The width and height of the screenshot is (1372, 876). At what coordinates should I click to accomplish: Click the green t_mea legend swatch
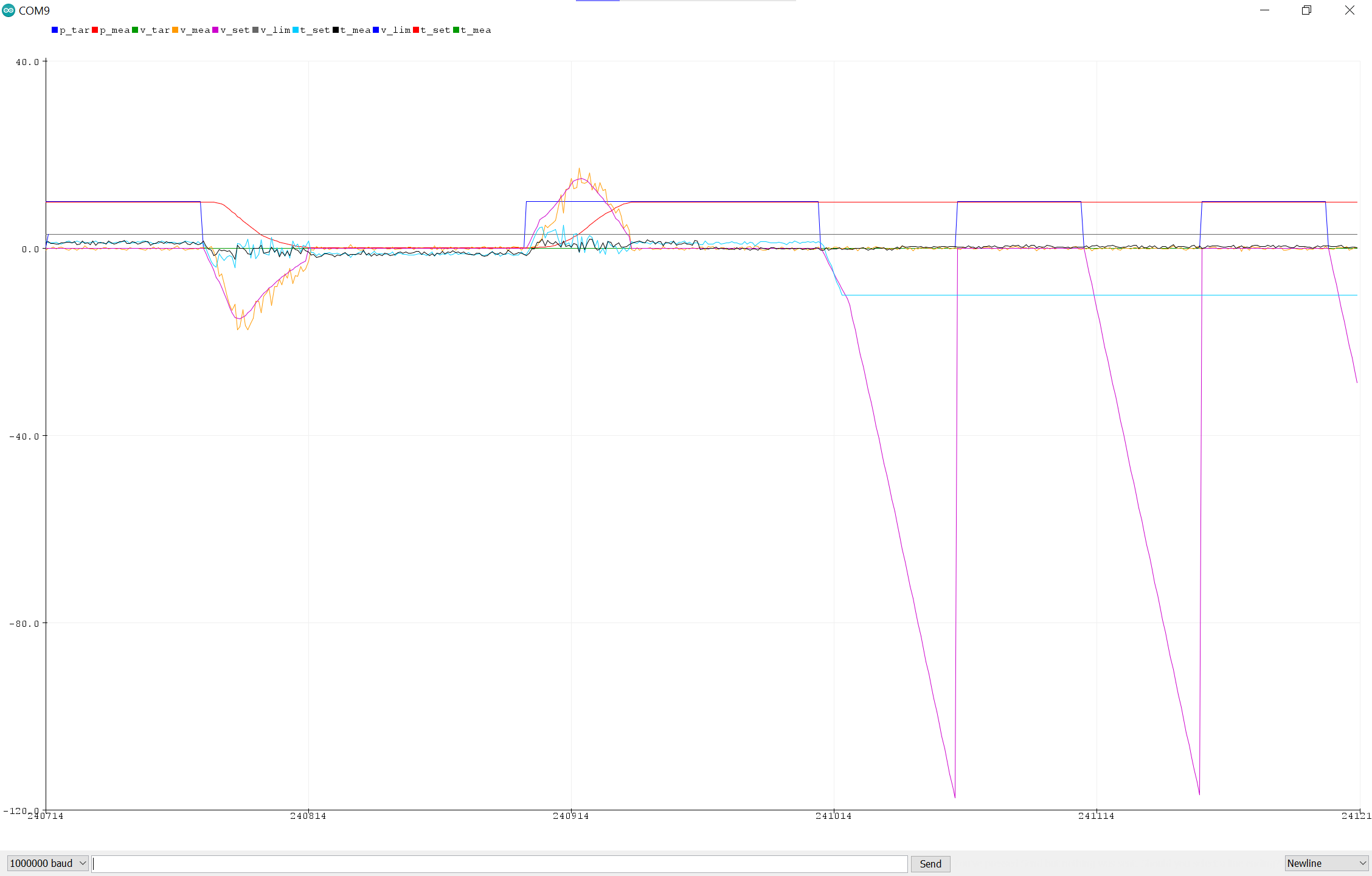[456, 30]
